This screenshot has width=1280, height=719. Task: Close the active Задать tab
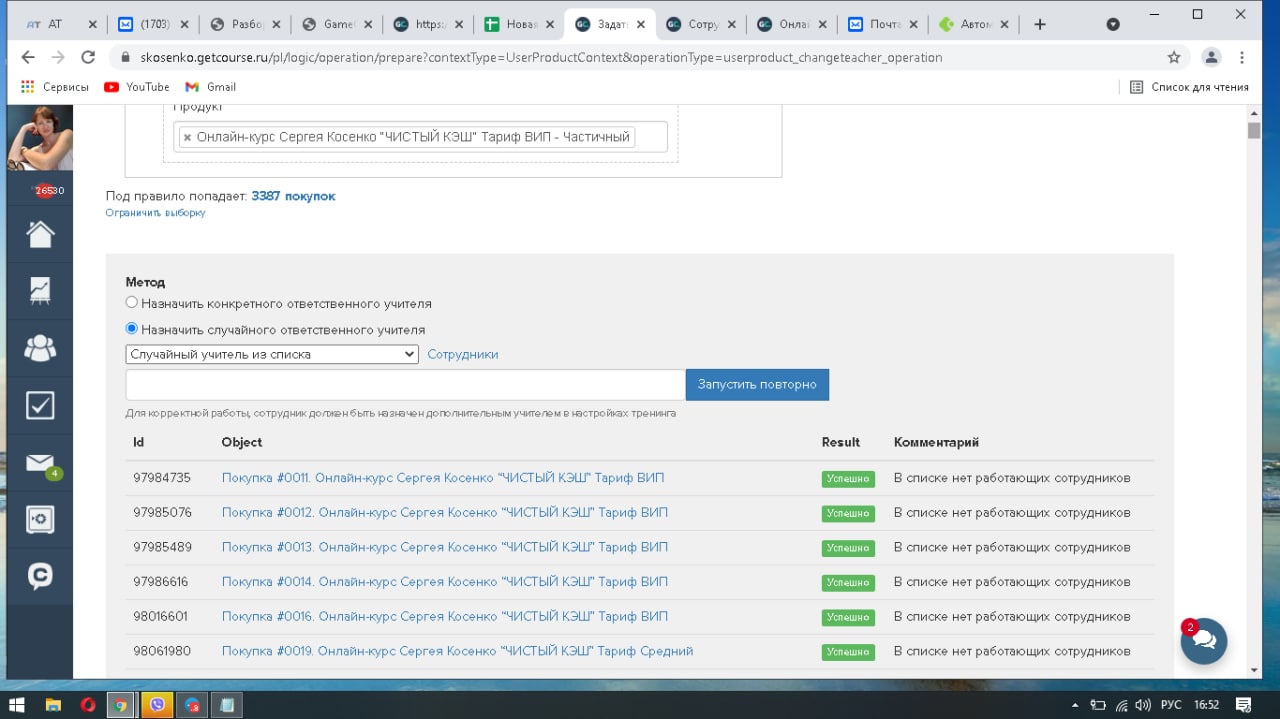pyautogui.click(x=640, y=24)
